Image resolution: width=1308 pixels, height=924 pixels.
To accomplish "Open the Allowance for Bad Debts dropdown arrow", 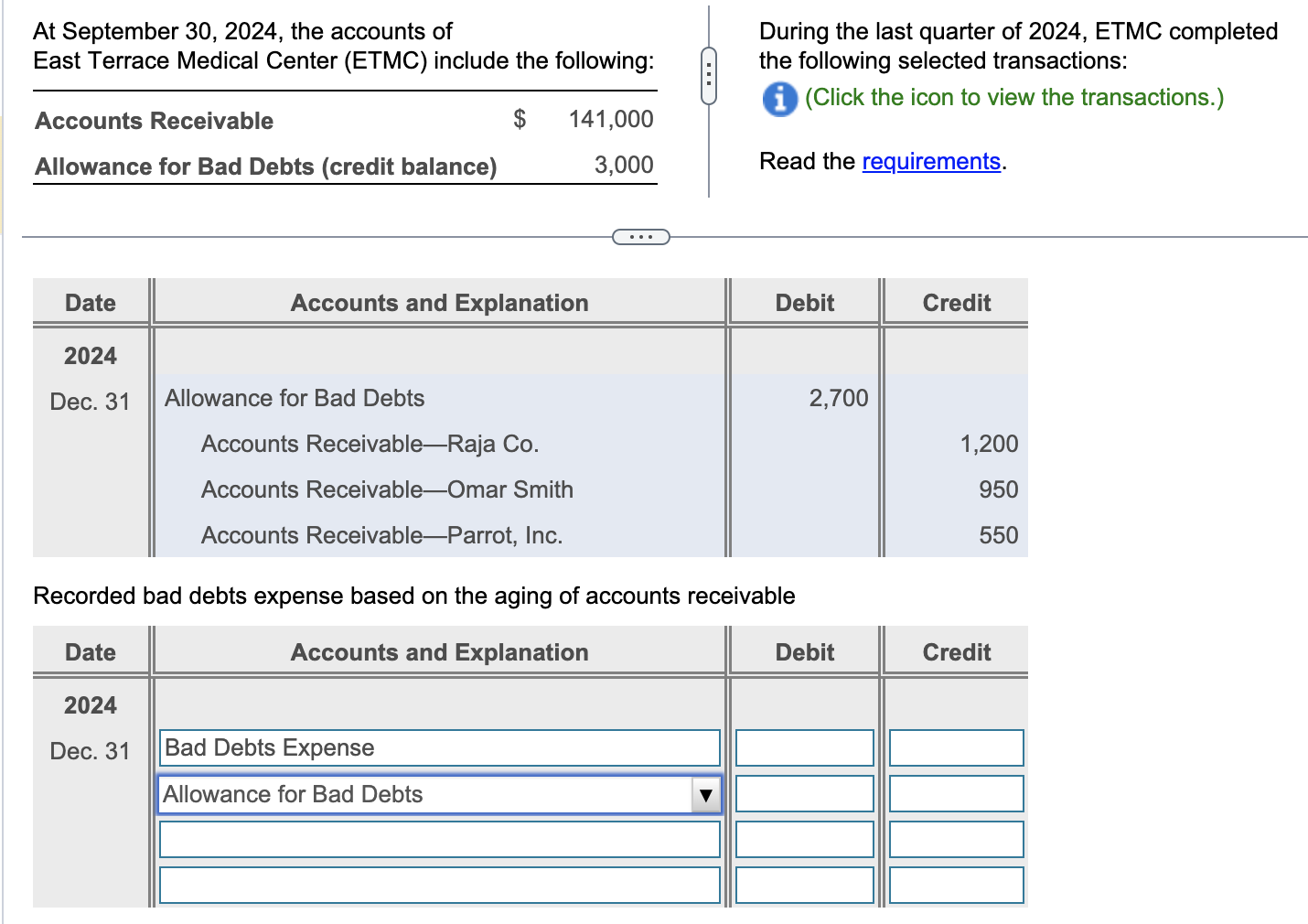I will [x=705, y=795].
